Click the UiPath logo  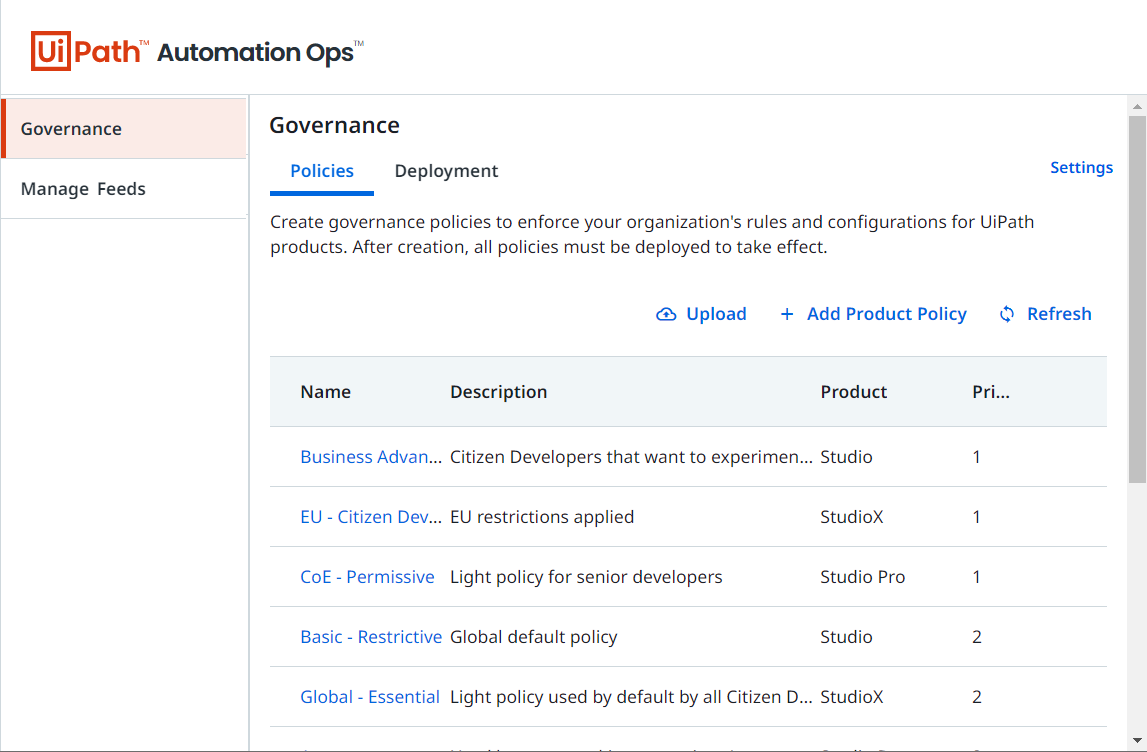[89, 51]
